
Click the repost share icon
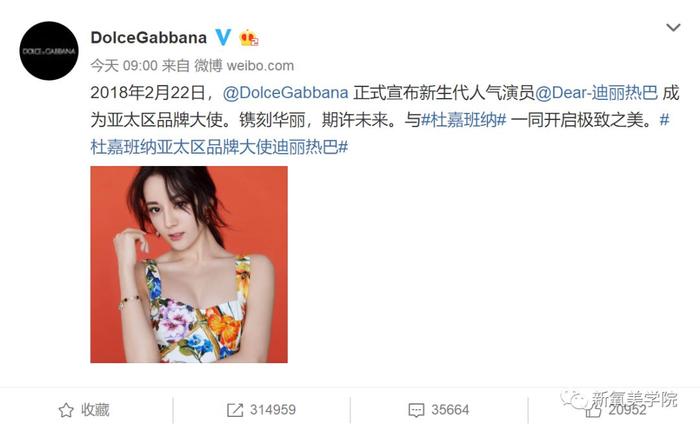(x=235, y=410)
